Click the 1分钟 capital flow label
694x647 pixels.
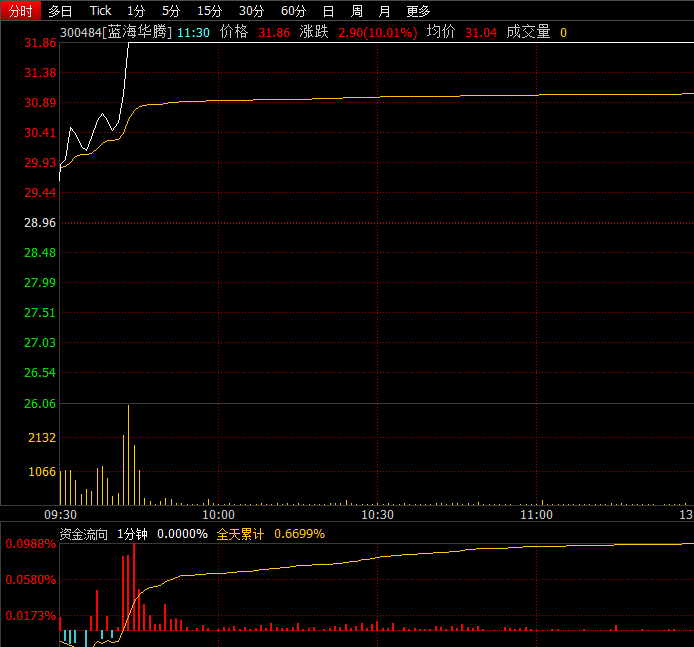pos(132,534)
